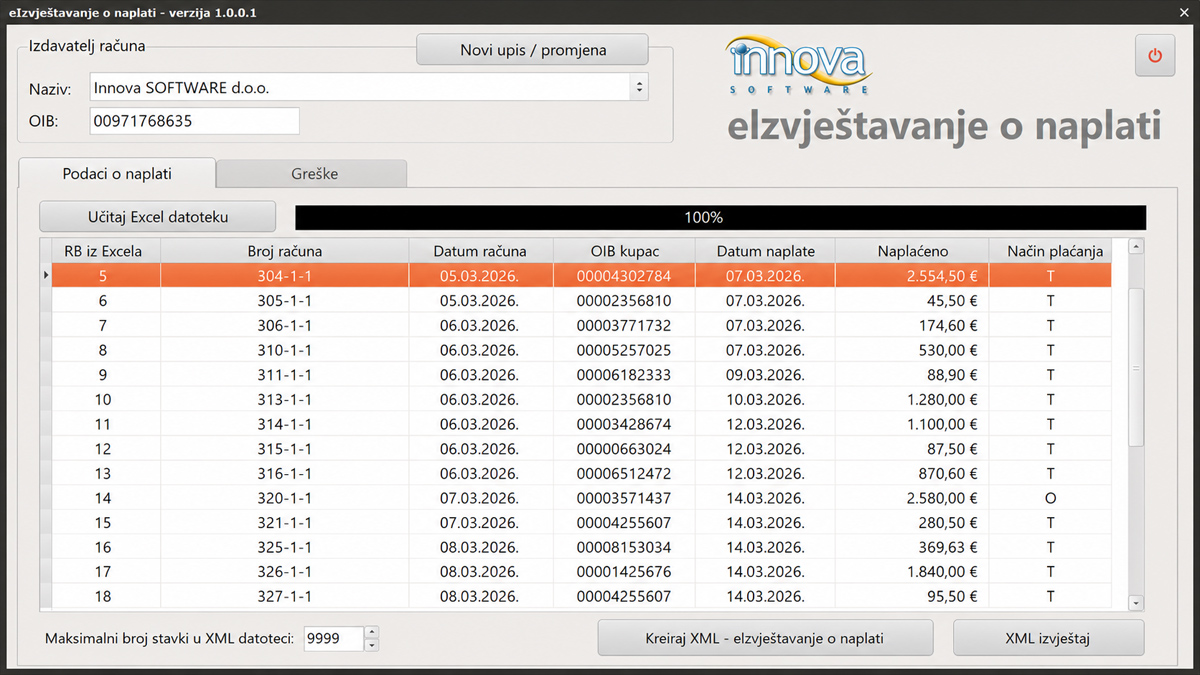Click Kreiraj XML - eIzvještavanje o naplati
This screenshot has height=675, width=1200.
(765, 637)
